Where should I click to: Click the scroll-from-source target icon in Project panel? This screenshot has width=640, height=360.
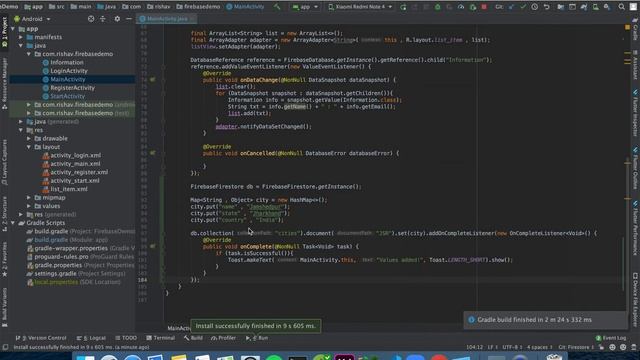tap(91, 19)
